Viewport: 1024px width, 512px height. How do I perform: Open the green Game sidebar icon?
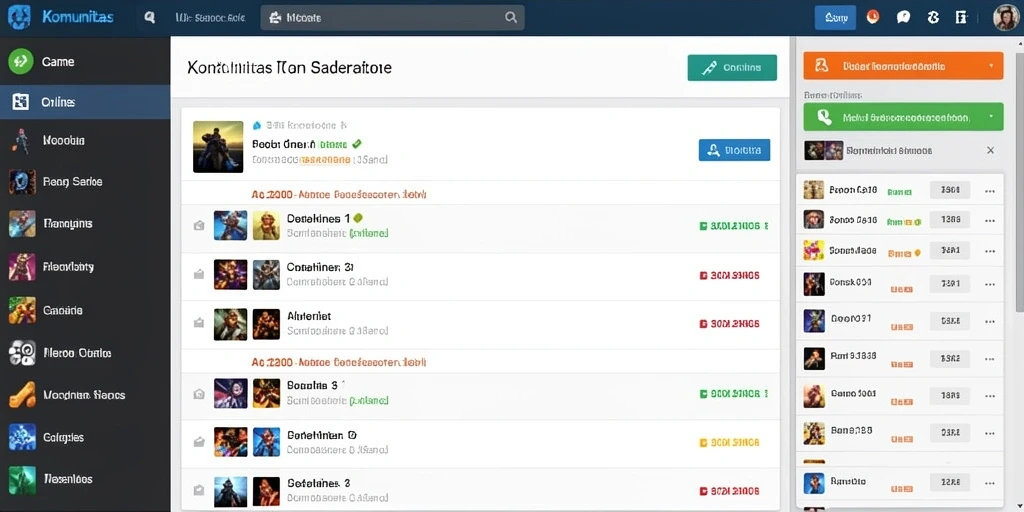tap(21, 61)
